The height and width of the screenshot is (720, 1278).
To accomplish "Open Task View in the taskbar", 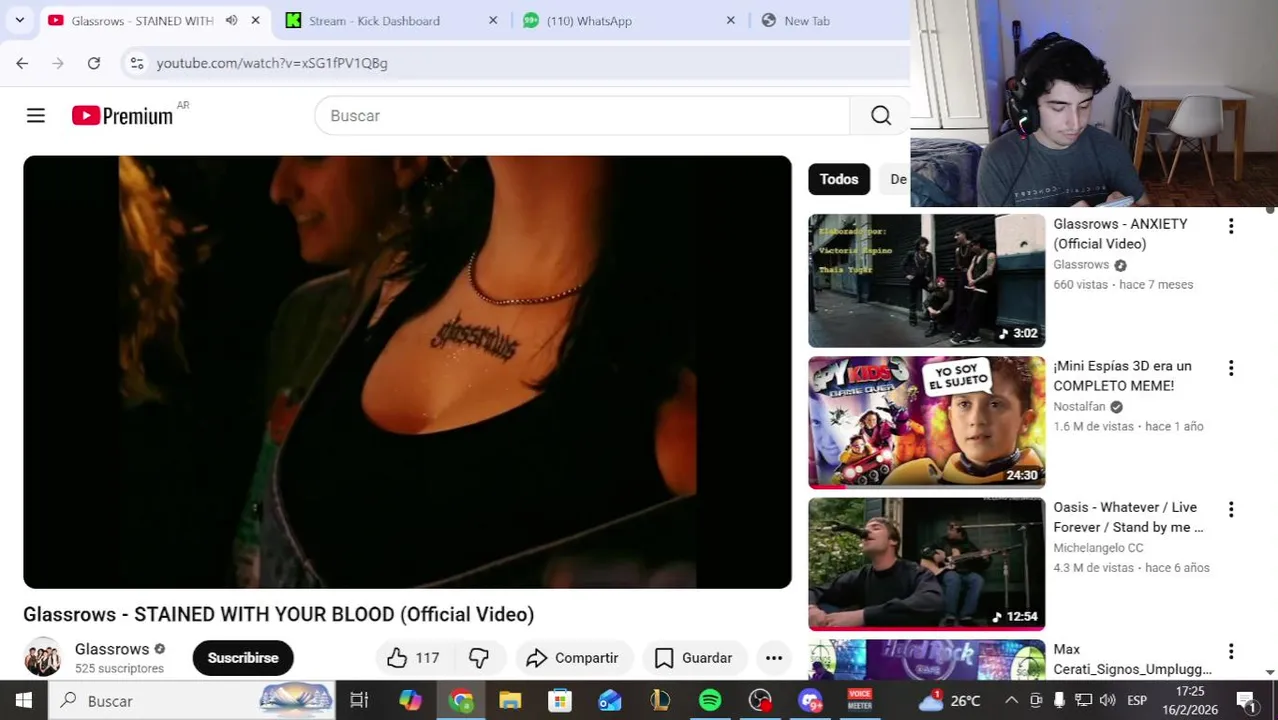I will [x=359, y=701].
